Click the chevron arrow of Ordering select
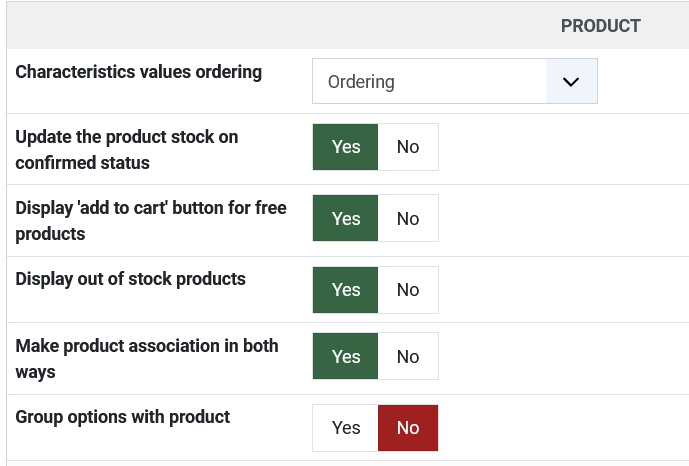Image resolution: width=689 pixels, height=466 pixels. click(571, 82)
